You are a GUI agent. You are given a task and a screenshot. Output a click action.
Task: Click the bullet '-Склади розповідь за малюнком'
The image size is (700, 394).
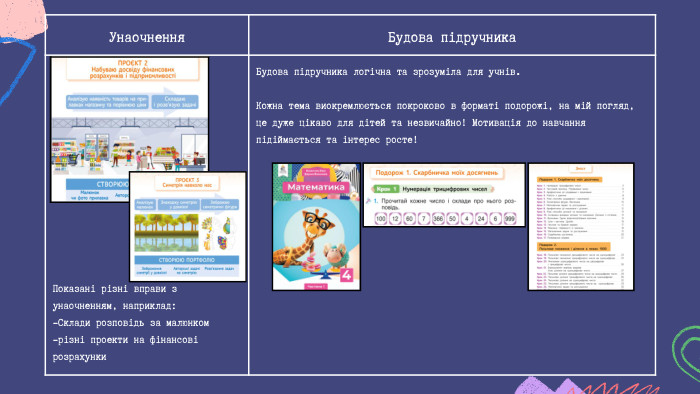tap(131, 323)
